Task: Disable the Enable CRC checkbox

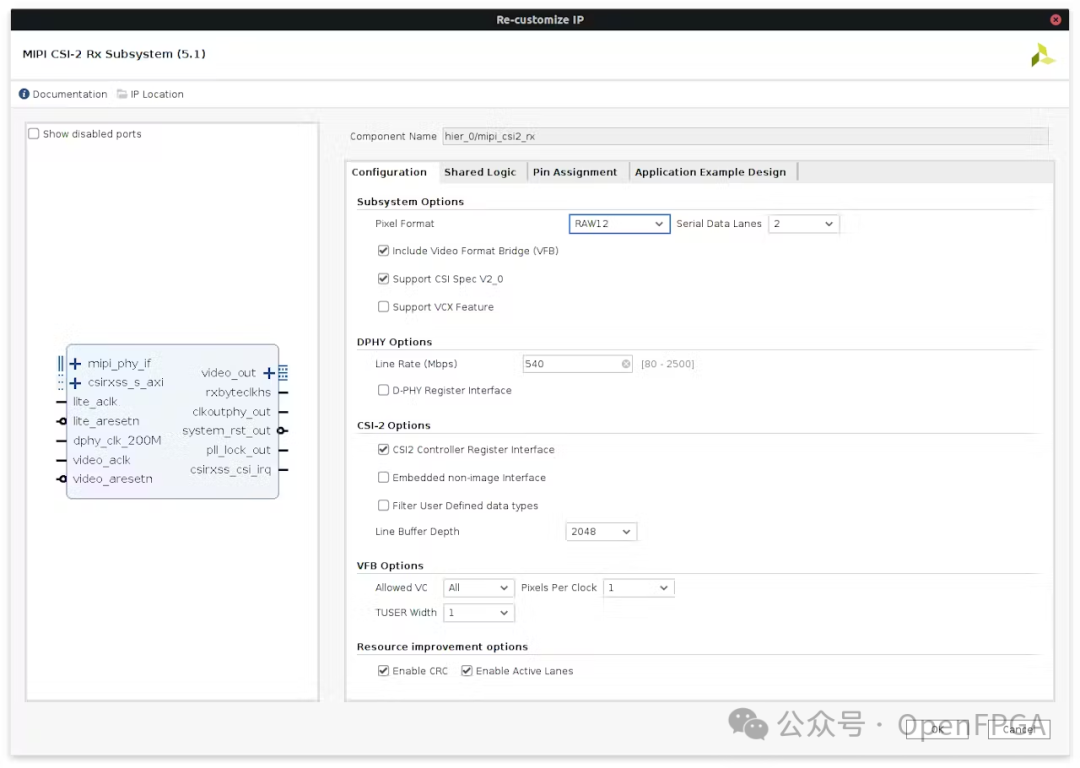Action: click(383, 671)
